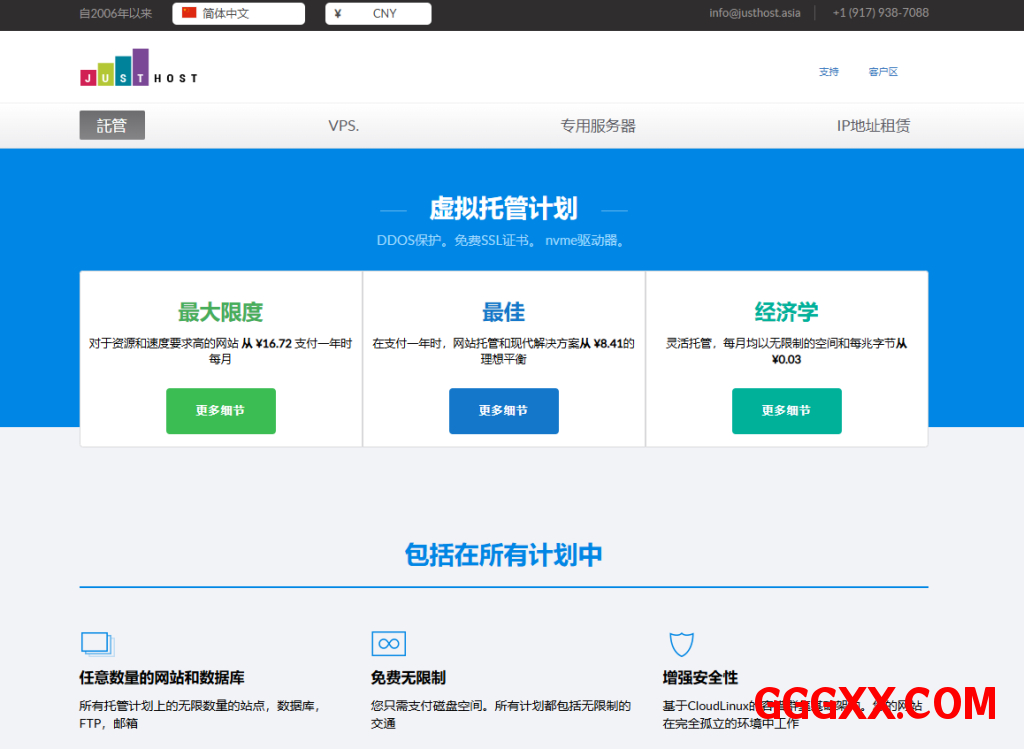
Task: Open the 专用服务器 menu item
Action: pos(598,126)
